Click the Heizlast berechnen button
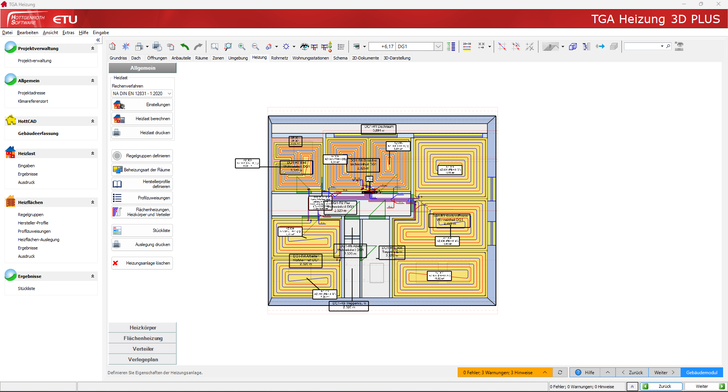728x392 pixels. 142,119
